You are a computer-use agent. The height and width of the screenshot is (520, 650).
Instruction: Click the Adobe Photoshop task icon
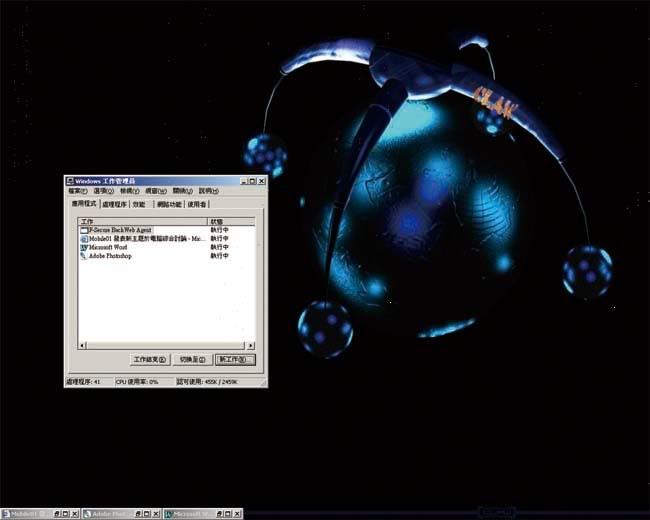(84, 256)
